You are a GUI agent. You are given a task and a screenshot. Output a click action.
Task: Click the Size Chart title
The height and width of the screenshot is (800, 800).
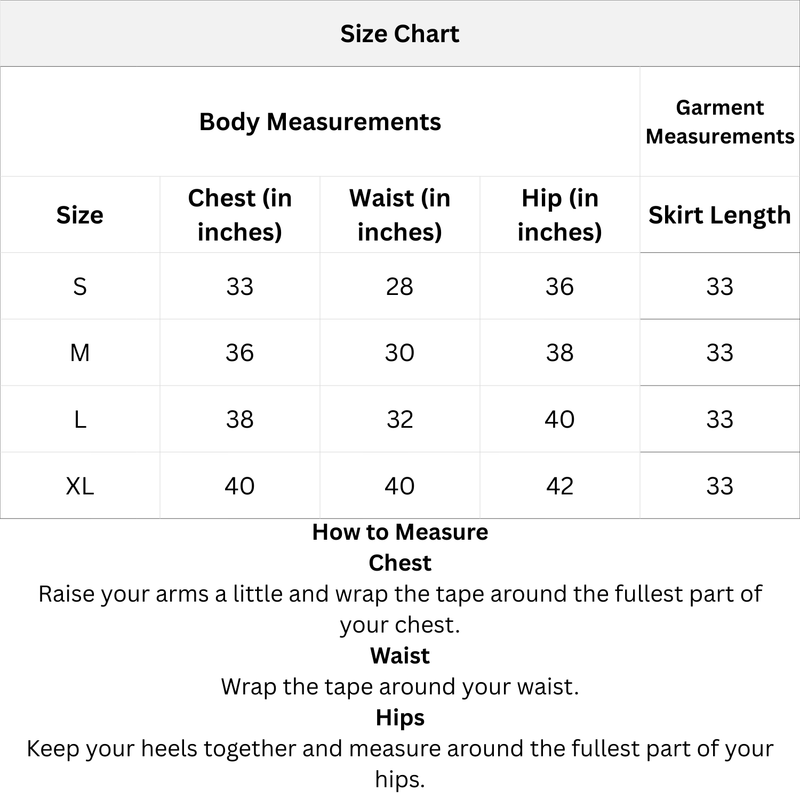pos(399,34)
